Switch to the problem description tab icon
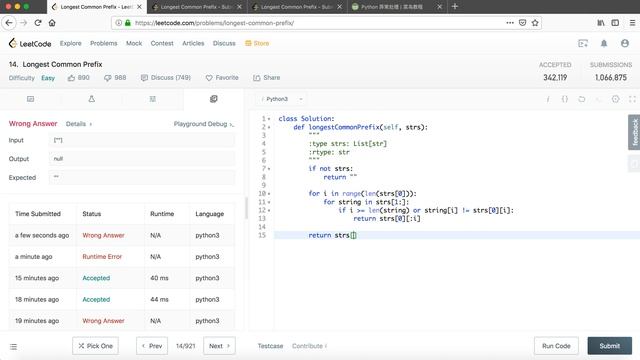 point(30,99)
